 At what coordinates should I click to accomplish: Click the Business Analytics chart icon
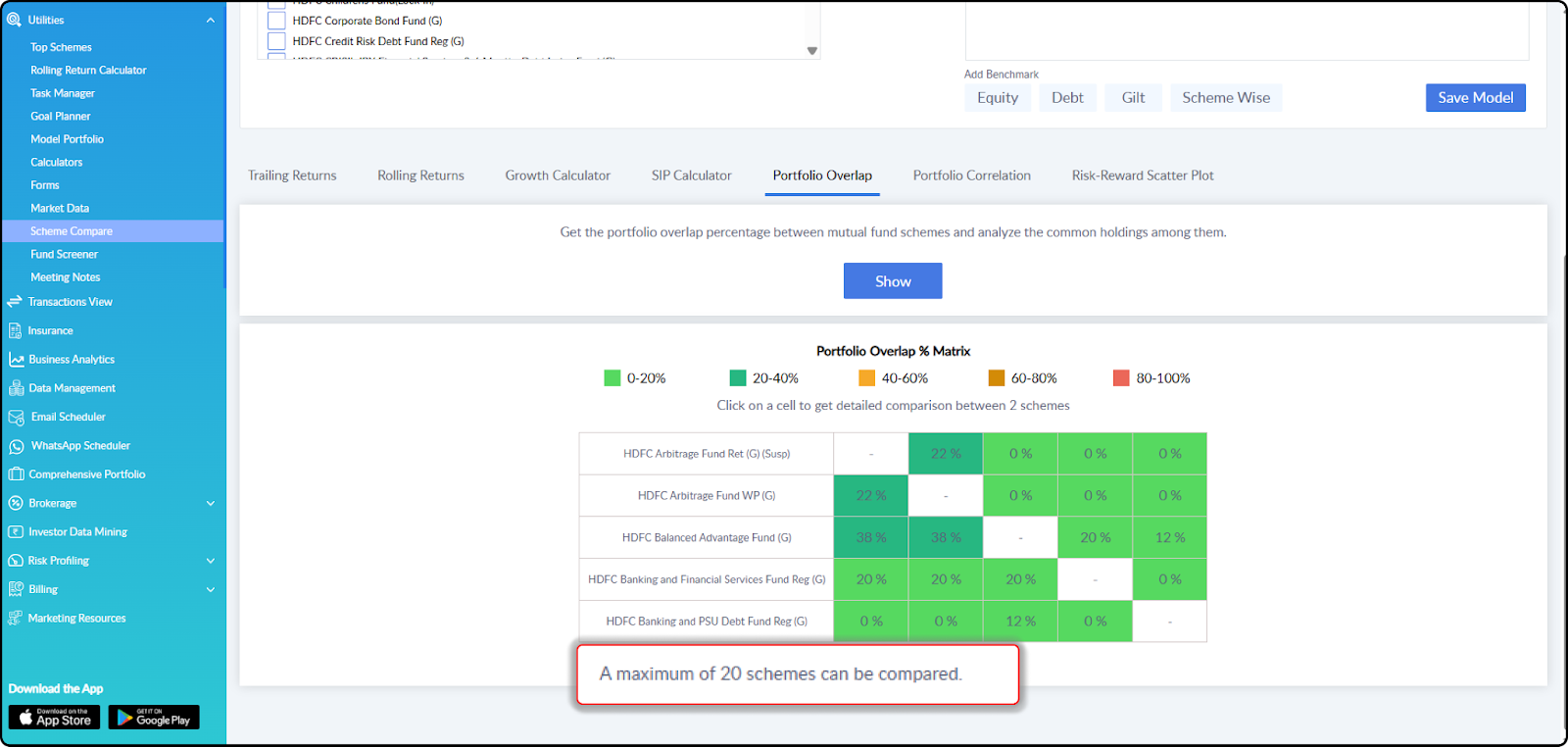pos(17,360)
